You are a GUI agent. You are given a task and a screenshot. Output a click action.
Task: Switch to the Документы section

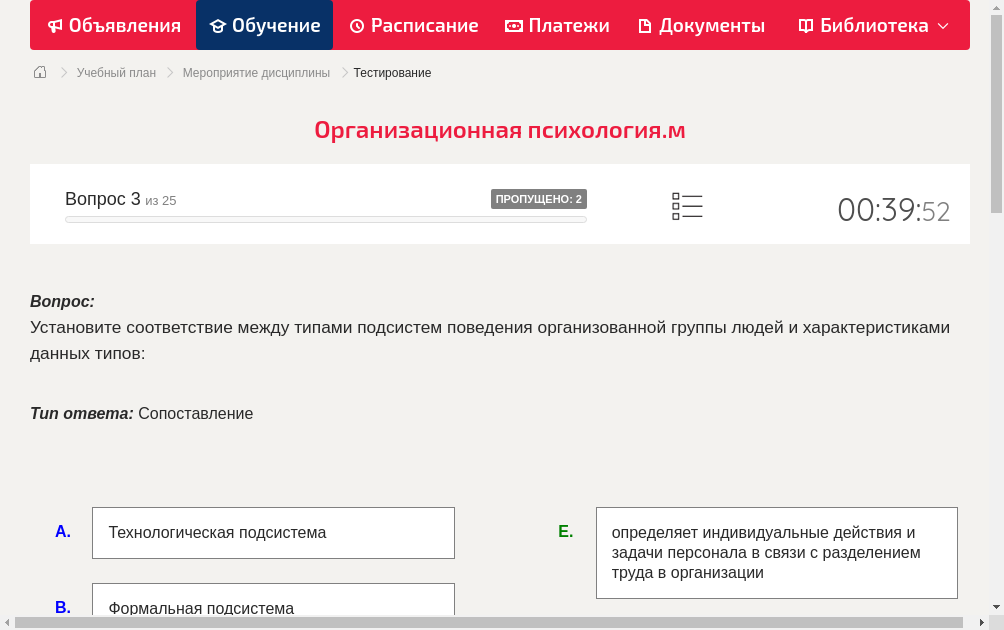coord(700,25)
